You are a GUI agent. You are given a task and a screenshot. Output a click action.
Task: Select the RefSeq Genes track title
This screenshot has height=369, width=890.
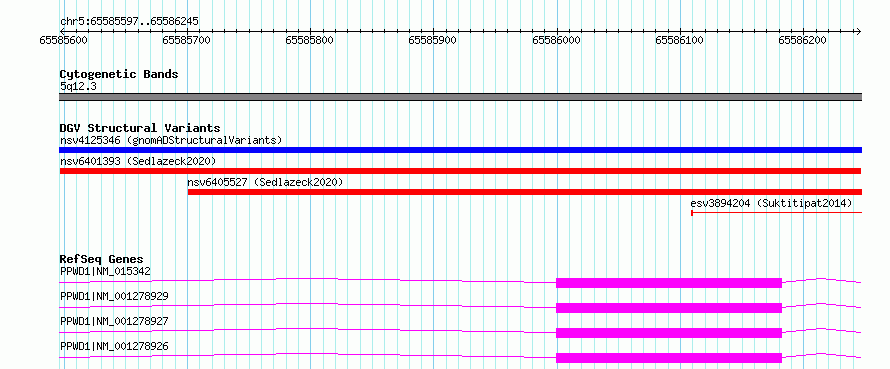[x=102, y=260]
